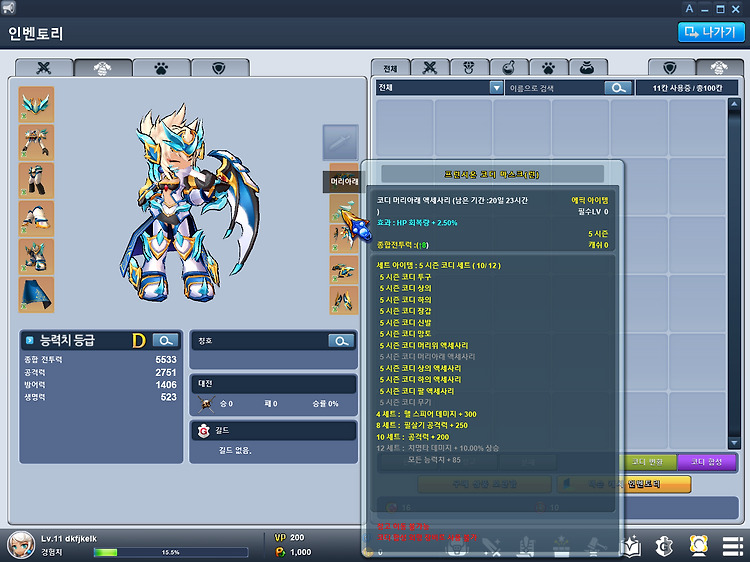This screenshot has height=562, width=750.
Task: Click the 나가기 exit button
Action: click(711, 33)
